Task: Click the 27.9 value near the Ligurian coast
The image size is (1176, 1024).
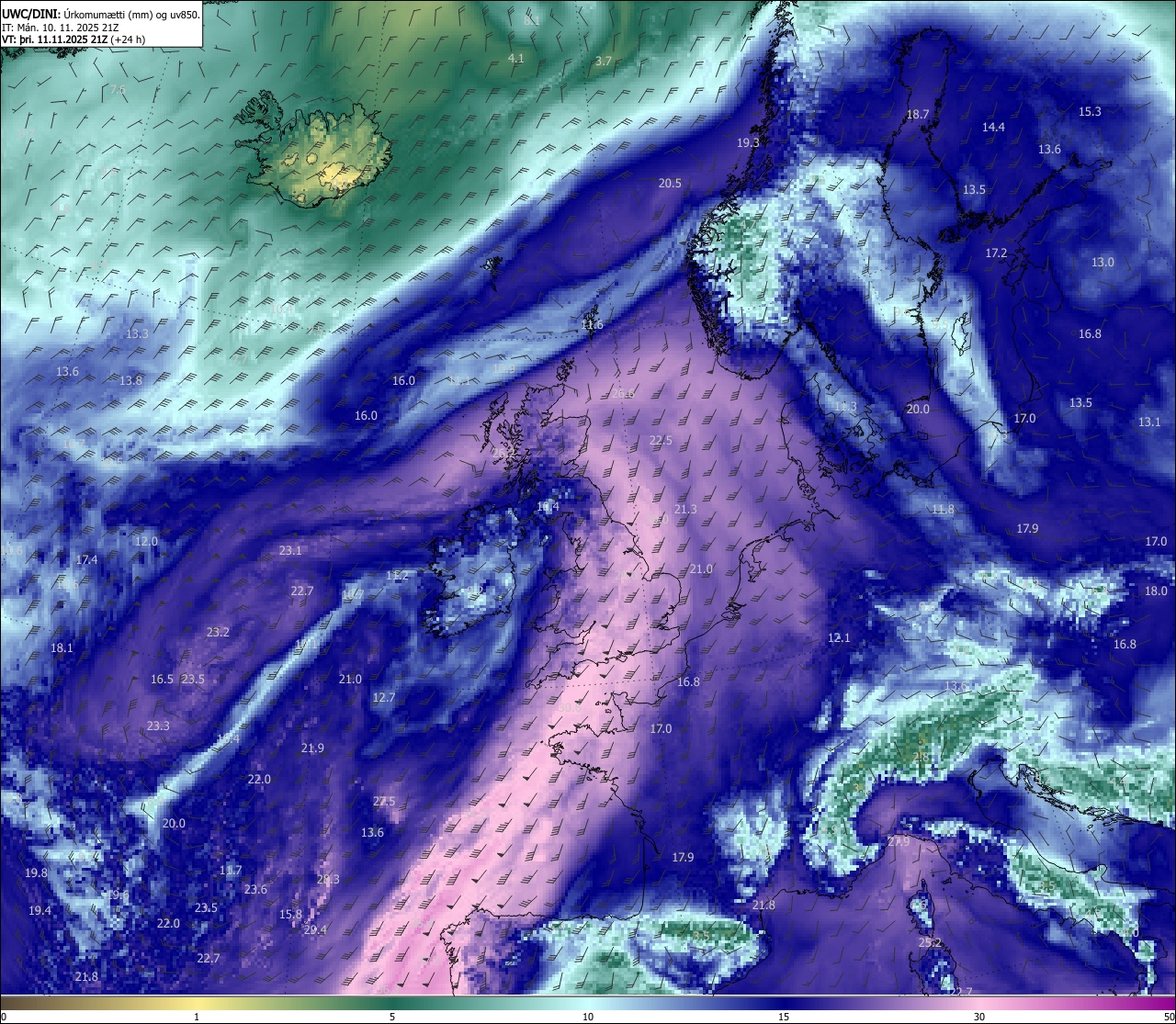Action: (899, 842)
